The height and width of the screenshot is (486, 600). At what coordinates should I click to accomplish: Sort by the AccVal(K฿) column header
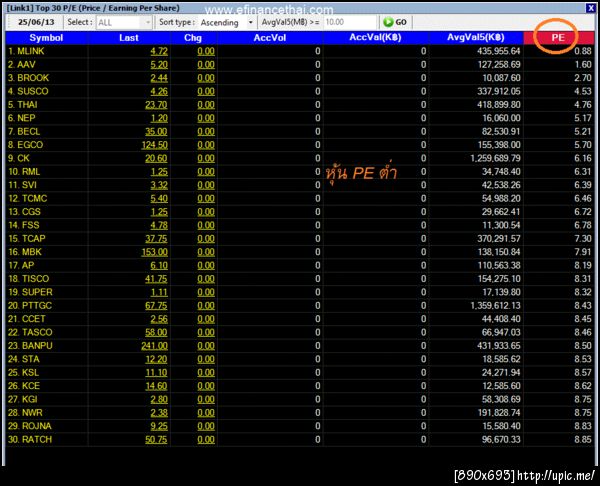[x=375, y=38]
